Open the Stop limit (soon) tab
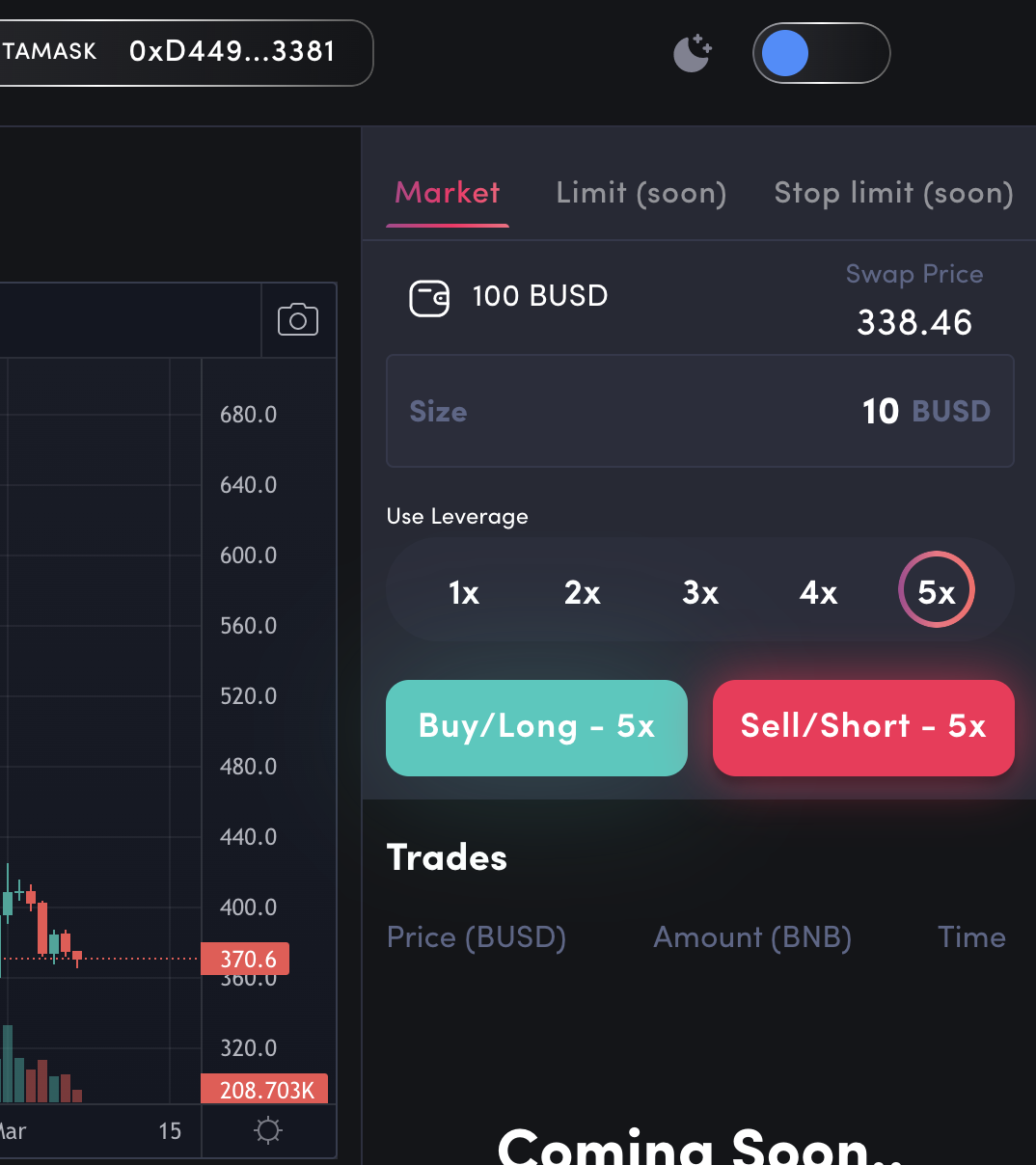1036x1165 pixels. click(893, 193)
